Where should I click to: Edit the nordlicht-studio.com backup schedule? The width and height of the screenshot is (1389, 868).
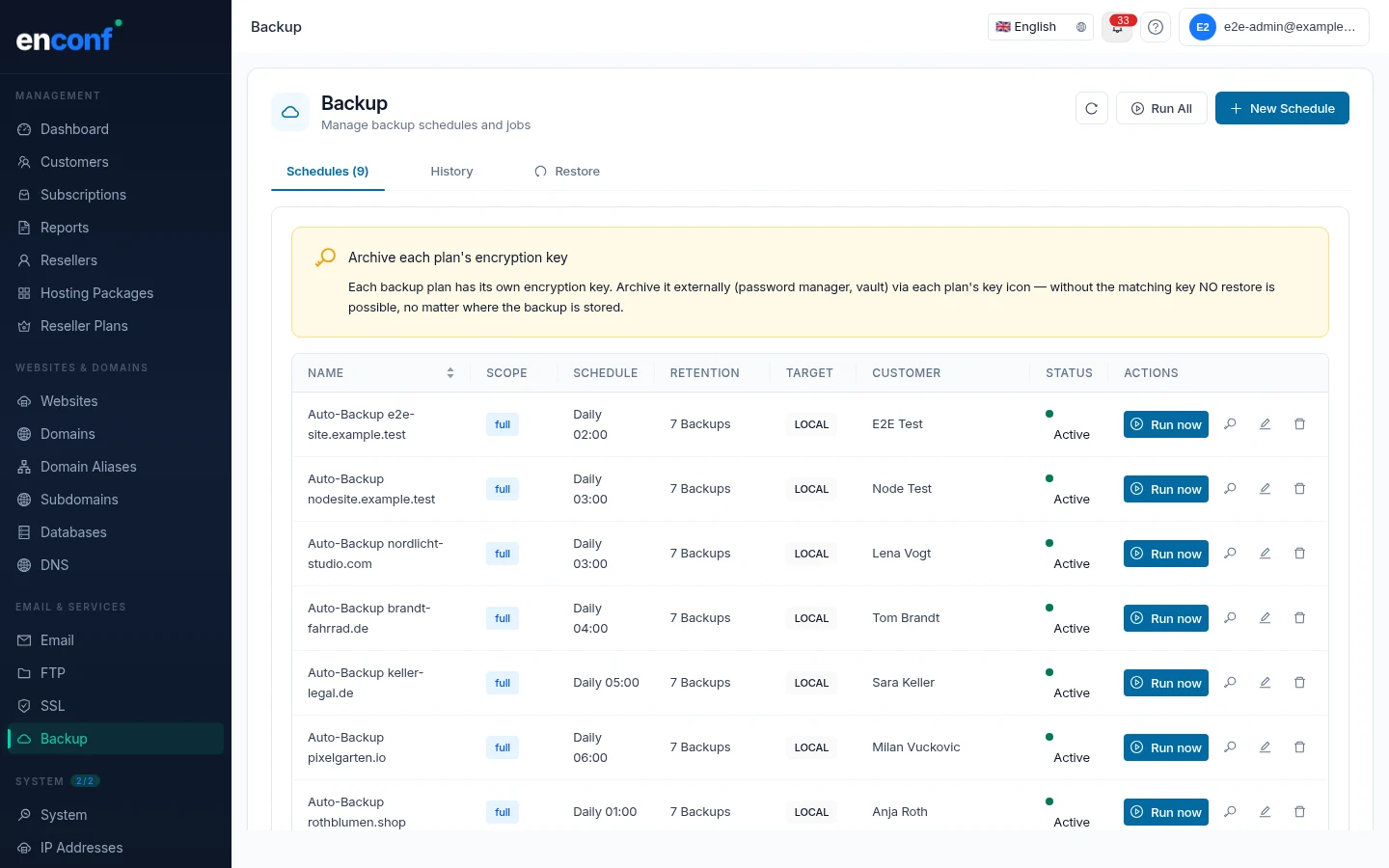pyautogui.click(x=1265, y=554)
